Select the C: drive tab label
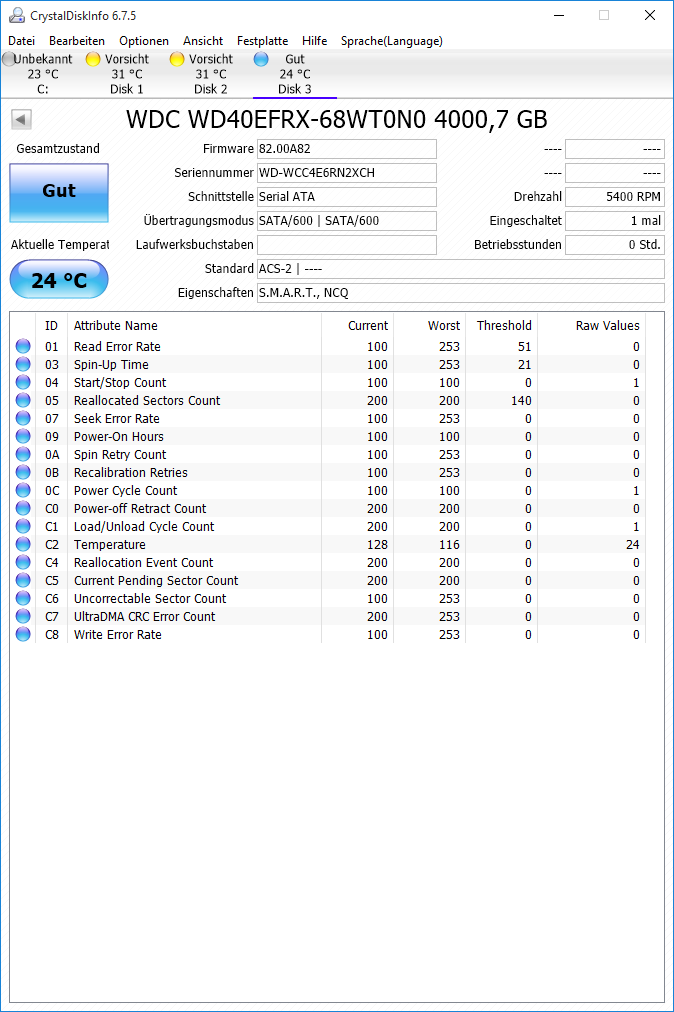This screenshot has height=1012, width=674. pos(43,89)
